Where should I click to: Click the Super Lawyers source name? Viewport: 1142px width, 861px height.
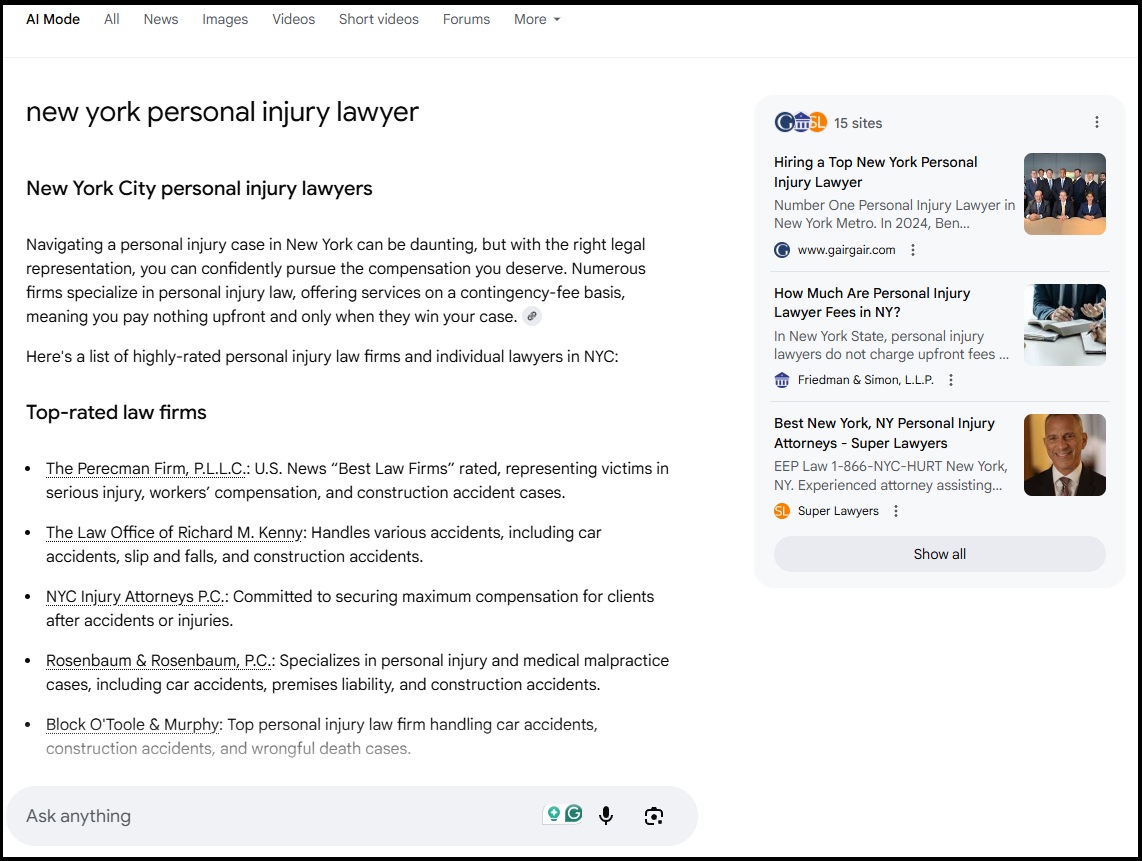click(838, 511)
